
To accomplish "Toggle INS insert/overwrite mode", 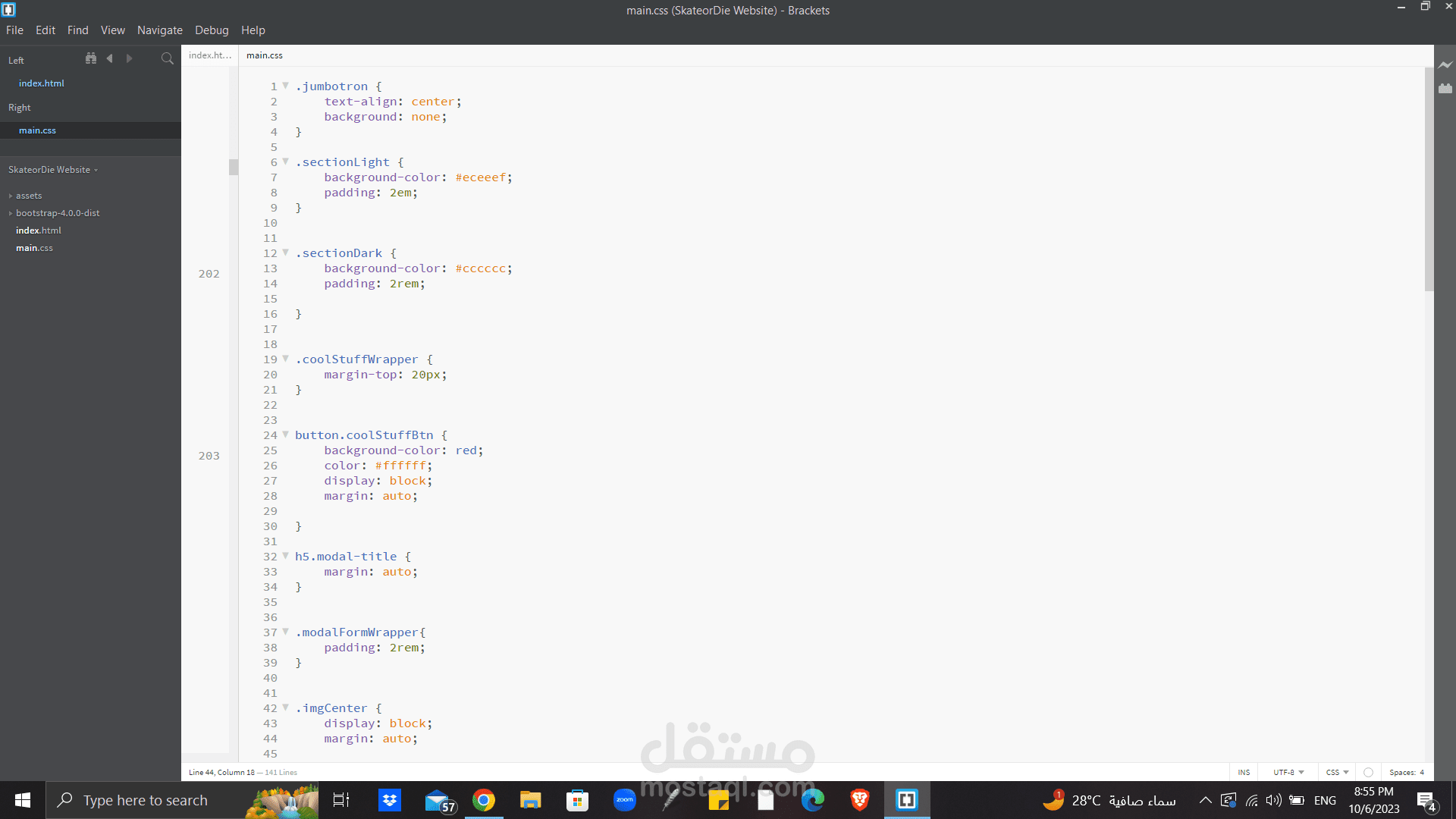I will [1244, 772].
